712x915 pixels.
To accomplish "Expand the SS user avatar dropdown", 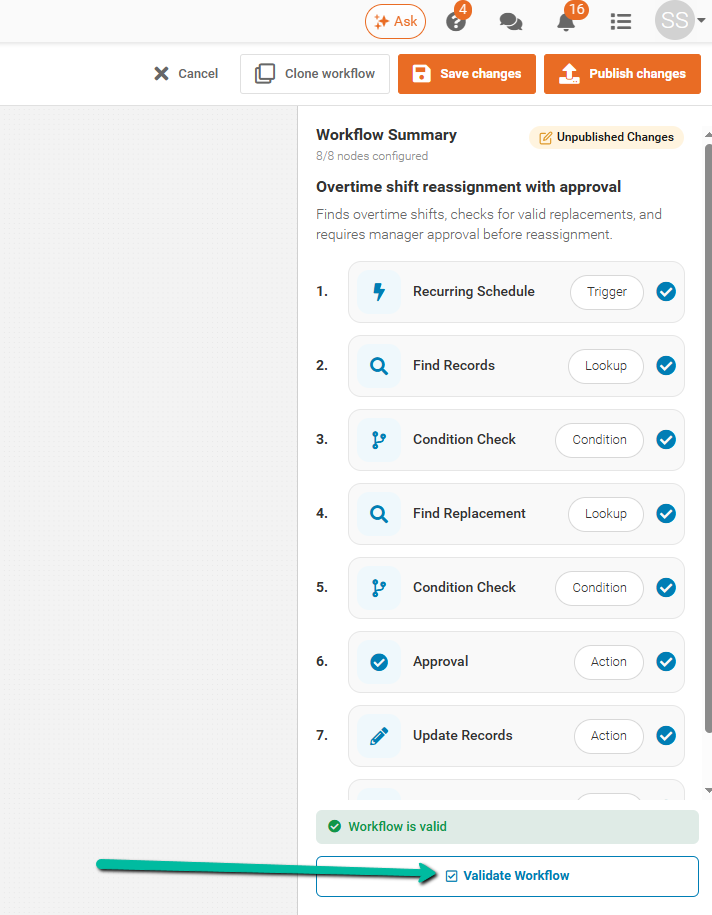I will (x=680, y=20).
